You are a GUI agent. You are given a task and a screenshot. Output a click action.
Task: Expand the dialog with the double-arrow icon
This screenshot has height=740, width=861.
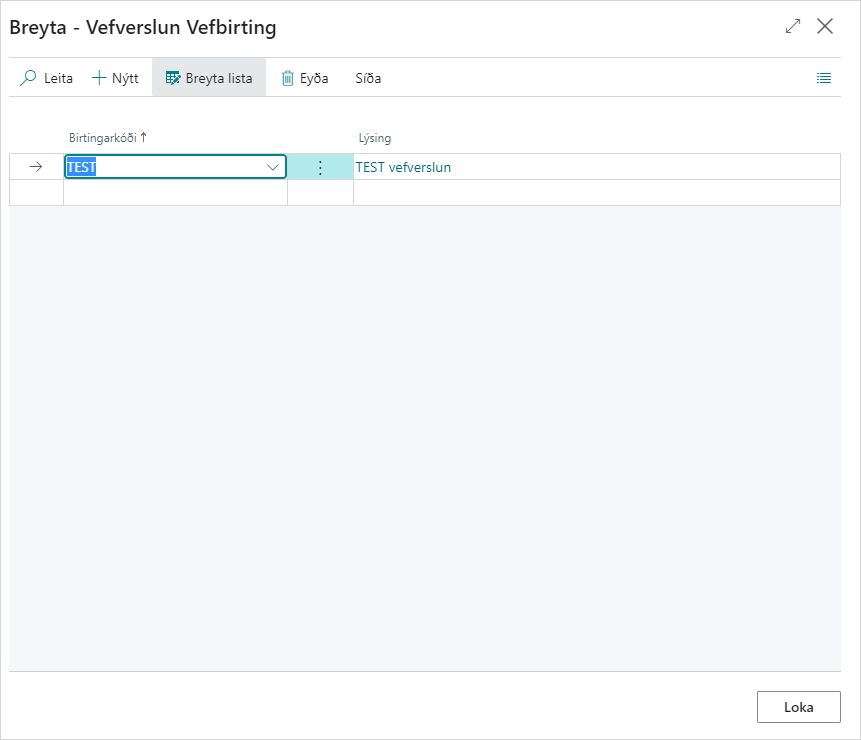793,27
